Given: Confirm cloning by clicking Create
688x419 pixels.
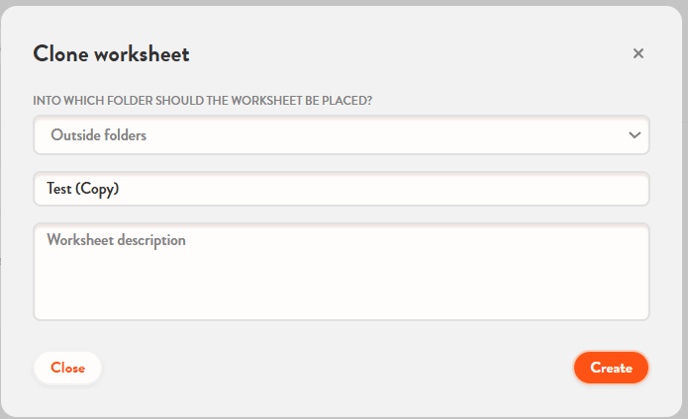Looking at the screenshot, I should click(x=611, y=368).
